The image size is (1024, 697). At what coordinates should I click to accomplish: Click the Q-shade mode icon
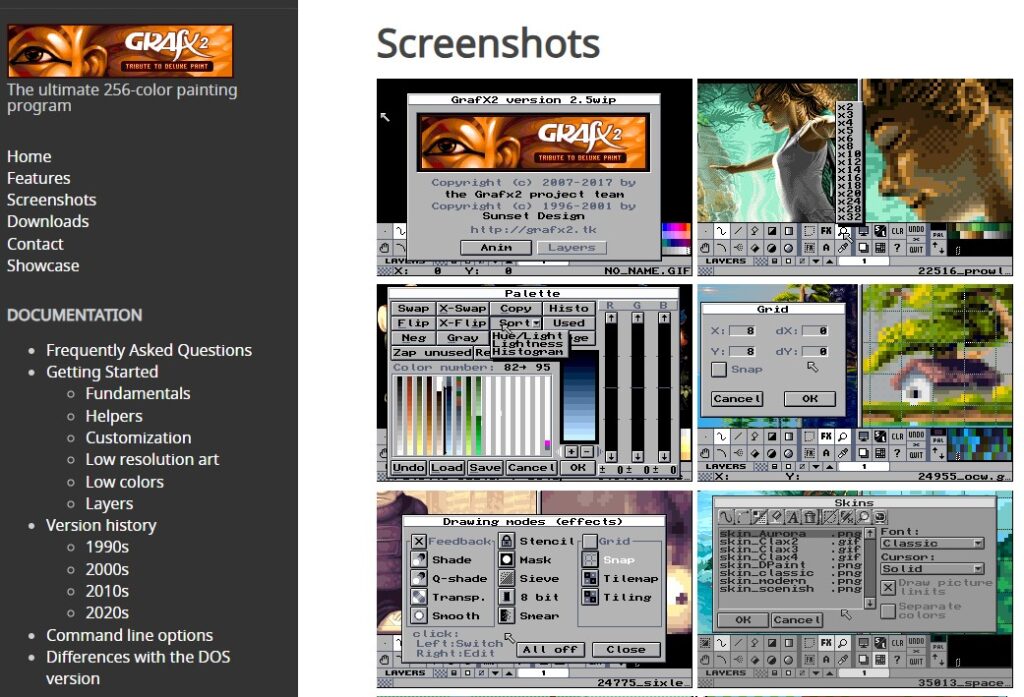[x=419, y=579]
